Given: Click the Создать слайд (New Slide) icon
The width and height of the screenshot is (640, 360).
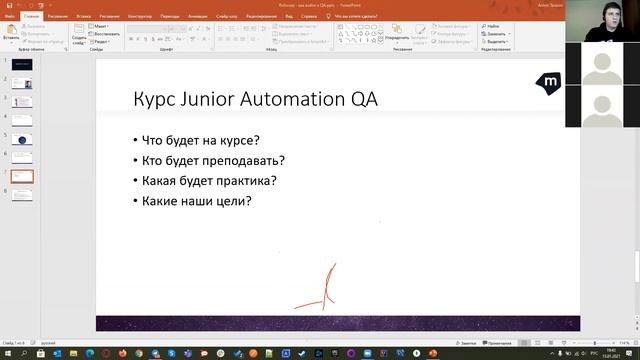Looking at the screenshot, I should (x=79, y=29).
